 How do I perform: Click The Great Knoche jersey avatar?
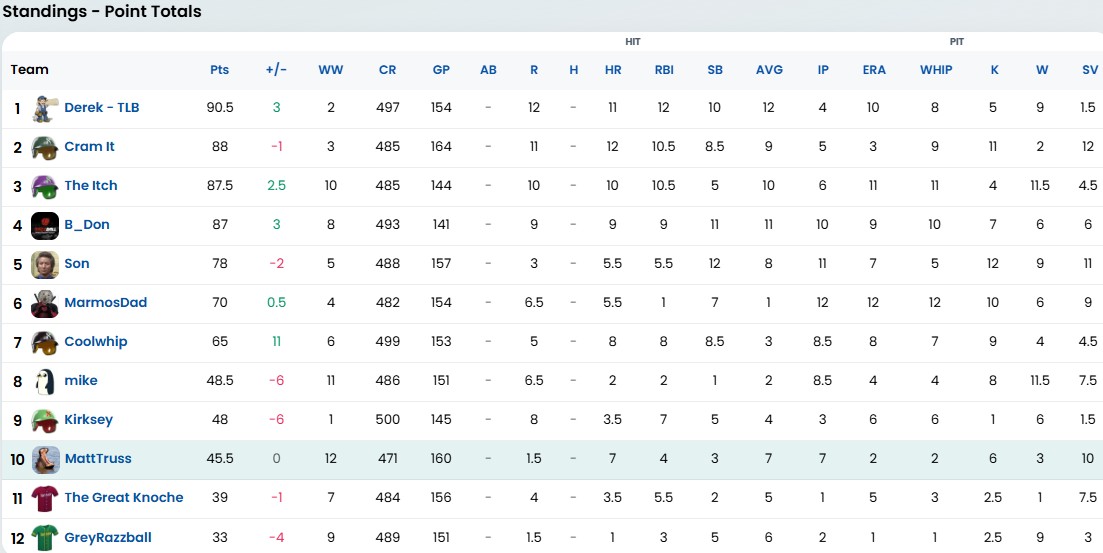pos(45,498)
